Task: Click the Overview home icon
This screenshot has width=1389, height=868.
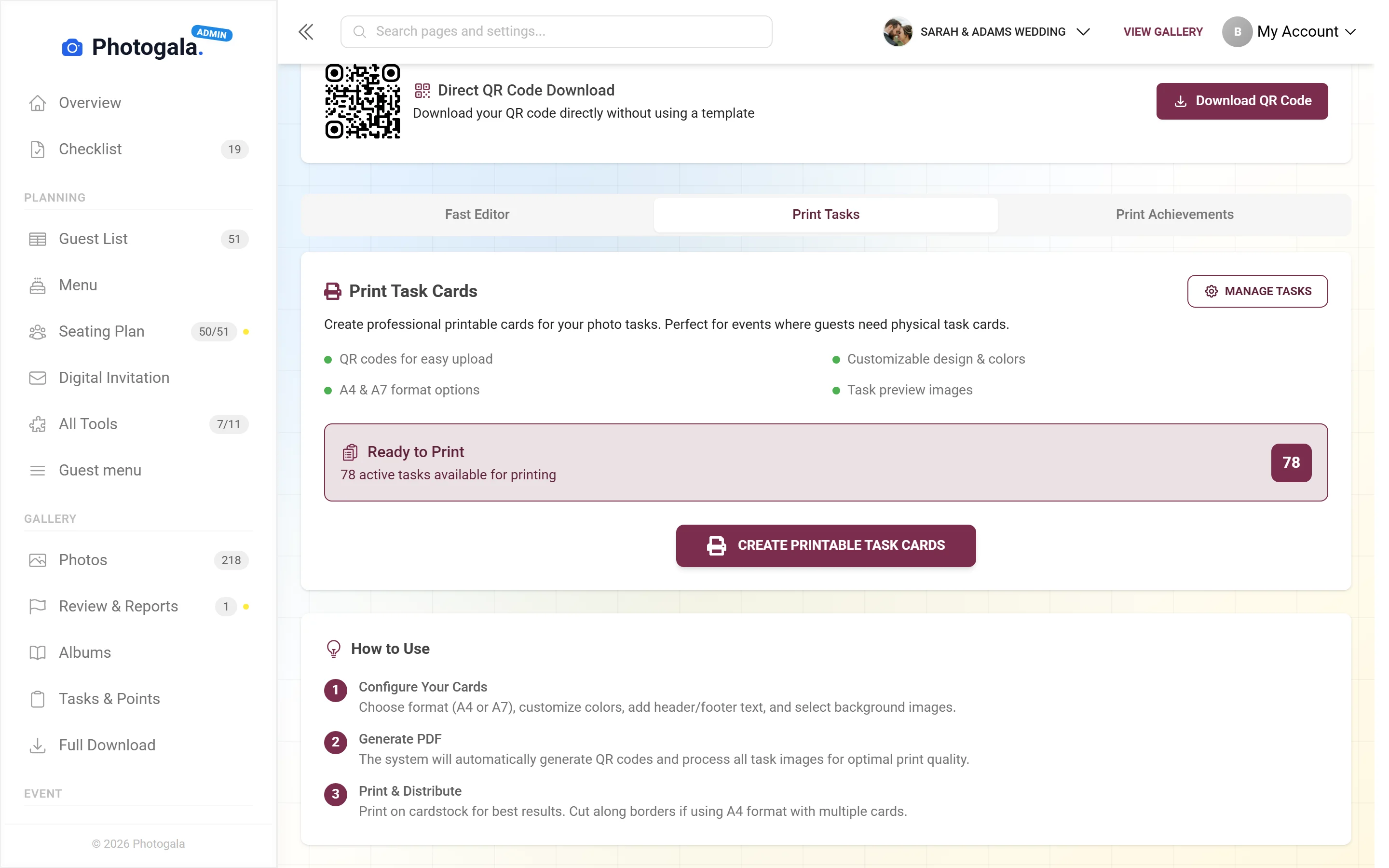Action: tap(37, 103)
